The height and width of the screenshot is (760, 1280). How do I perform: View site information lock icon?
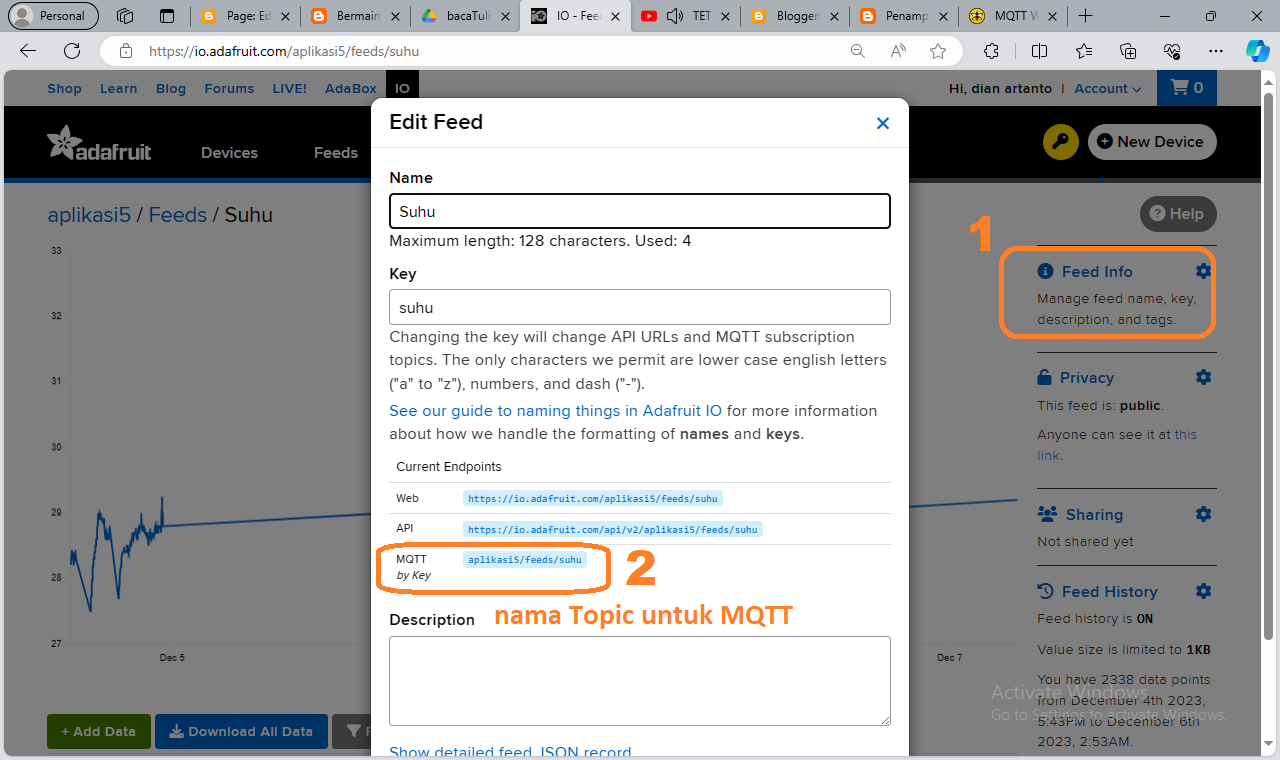126,51
